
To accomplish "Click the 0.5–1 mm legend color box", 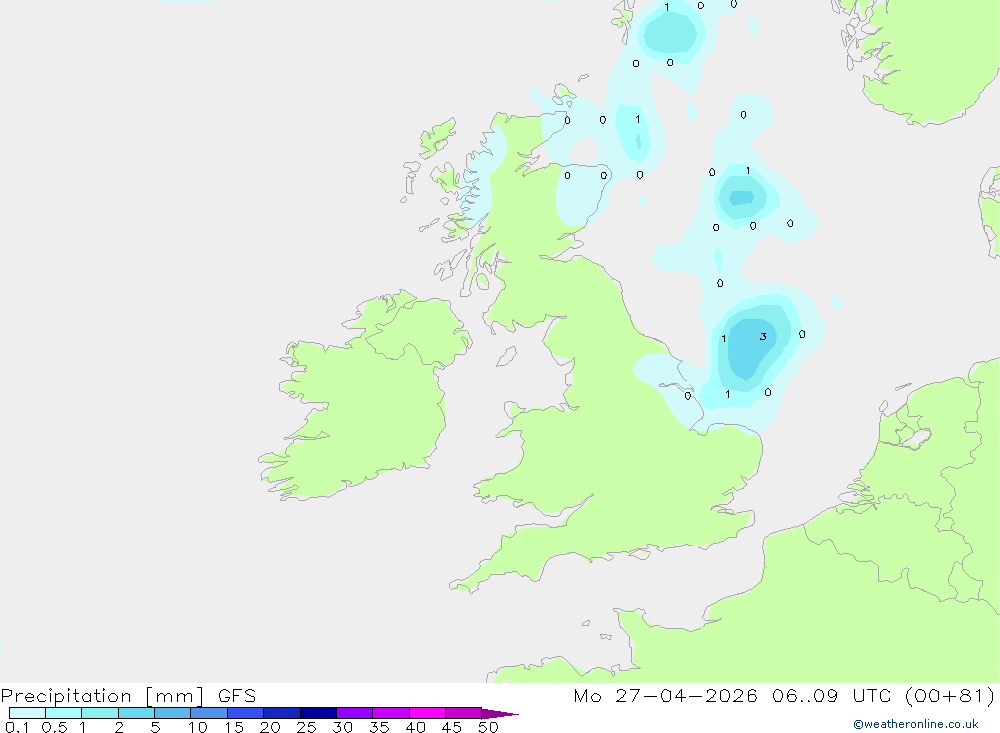I will pyautogui.click(x=64, y=713).
